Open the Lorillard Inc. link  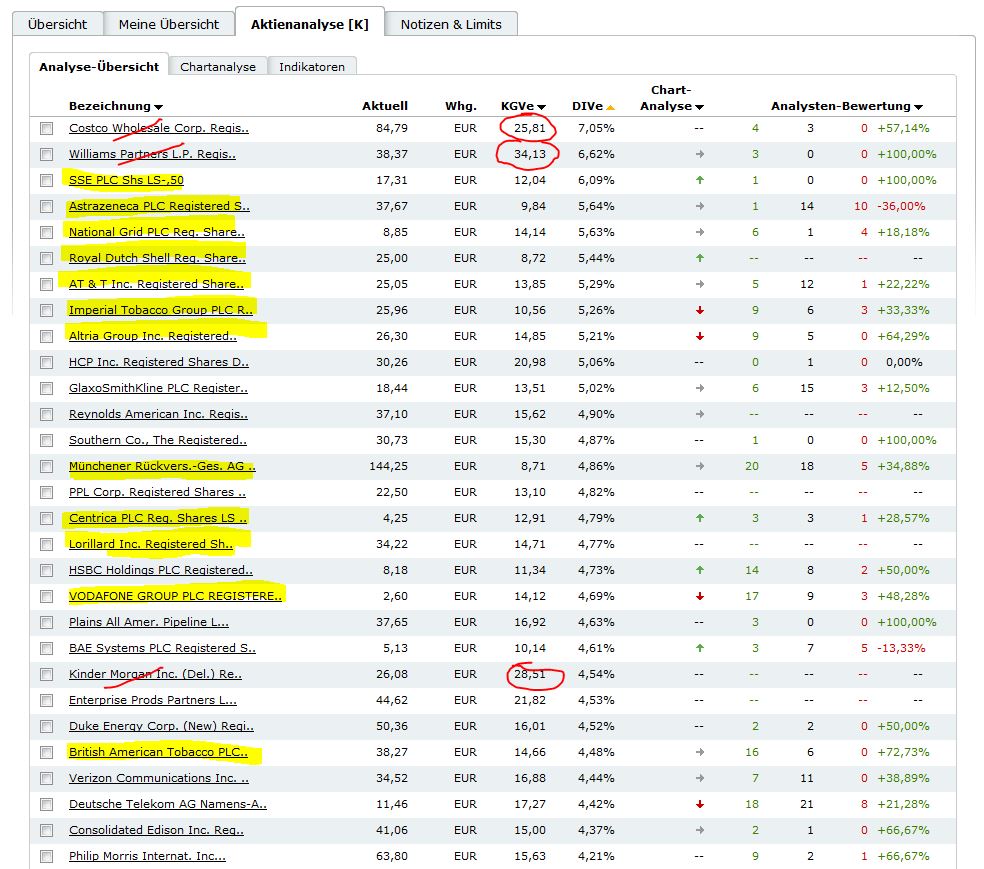coord(151,544)
